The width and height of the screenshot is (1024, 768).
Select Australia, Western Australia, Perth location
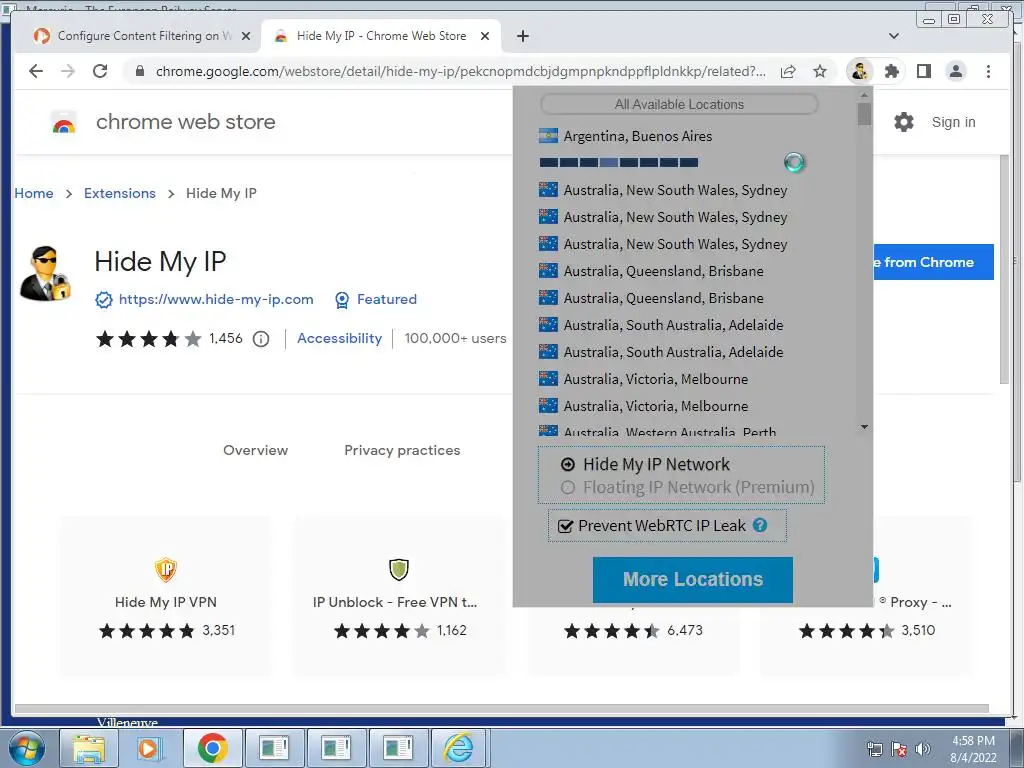pyautogui.click(x=669, y=432)
